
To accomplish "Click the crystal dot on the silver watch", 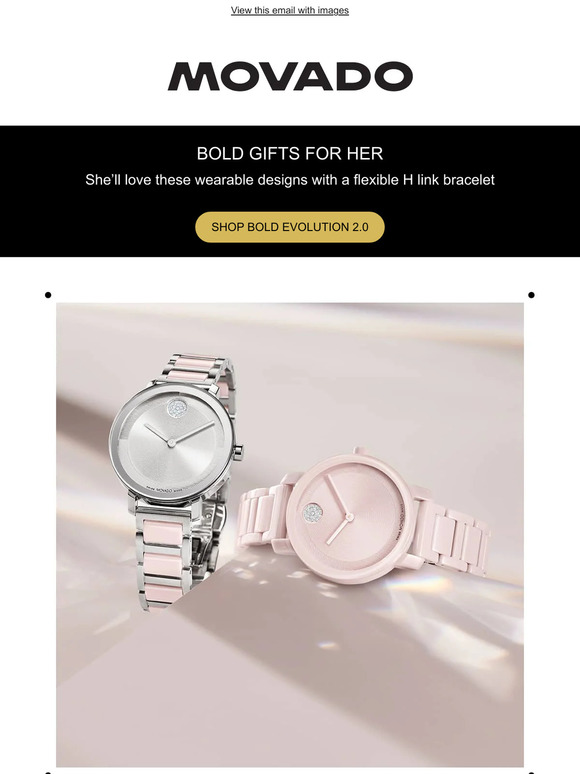I will coord(176,408).
